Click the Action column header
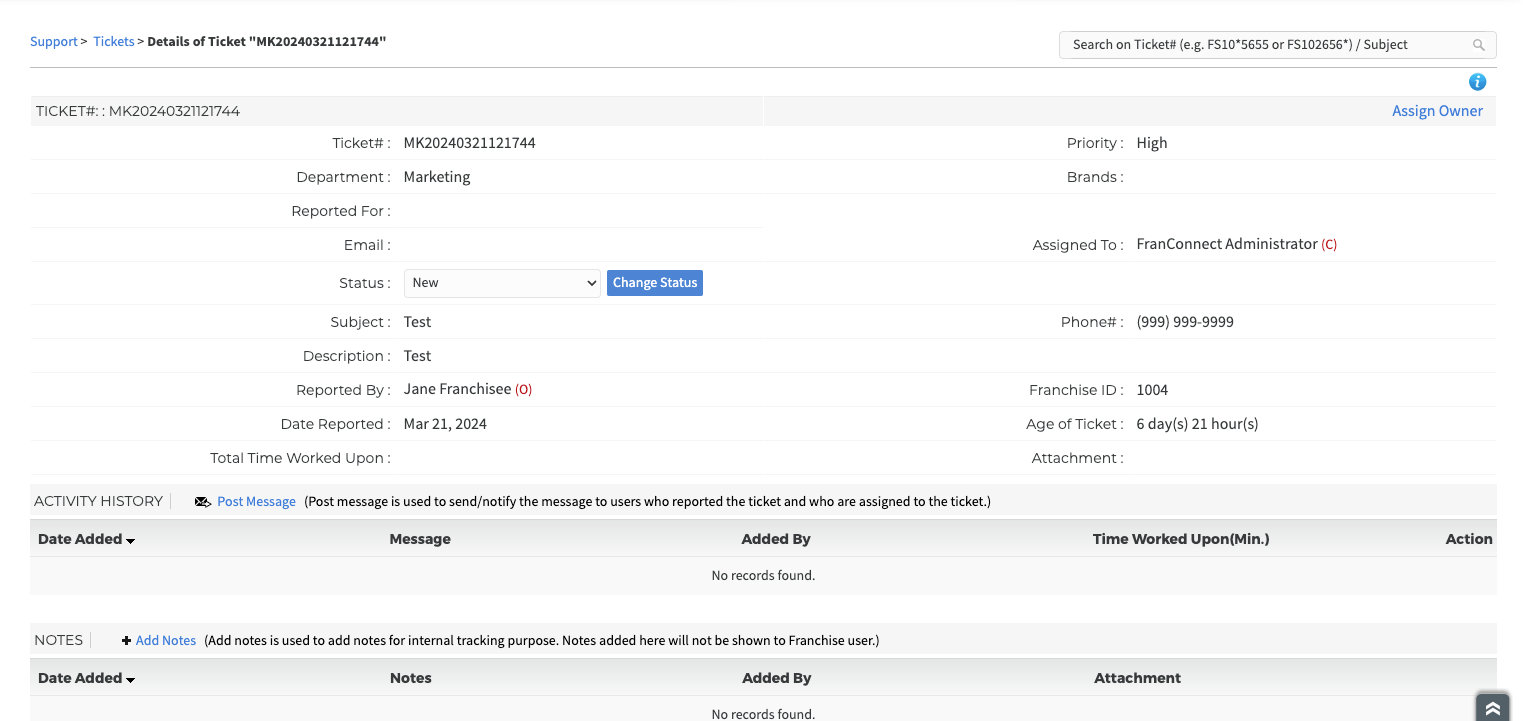The width and height of the screenshot is (1523, 721). tap(1469, 539)
